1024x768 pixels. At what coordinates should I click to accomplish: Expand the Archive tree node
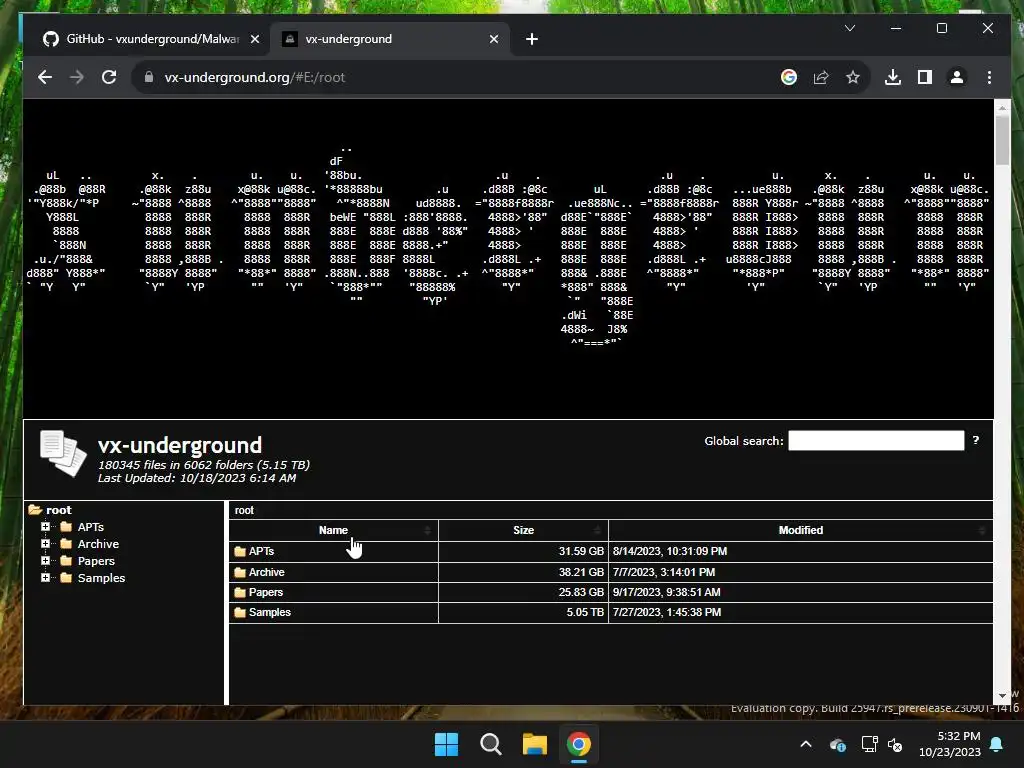pos(45,543)
